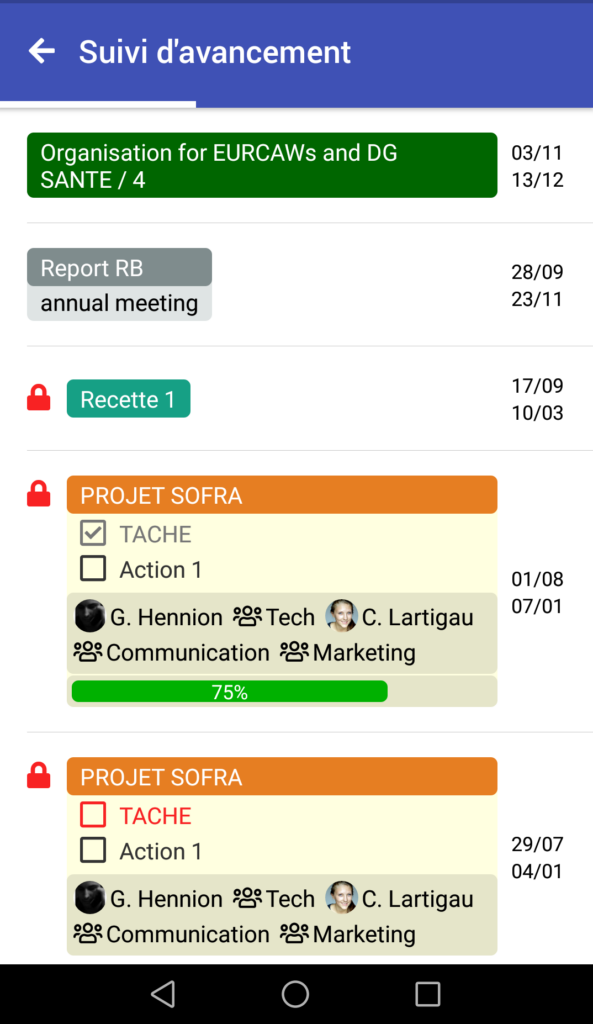Open the Organisation for EURCAWs and DG SANTE card

point(262,165)
